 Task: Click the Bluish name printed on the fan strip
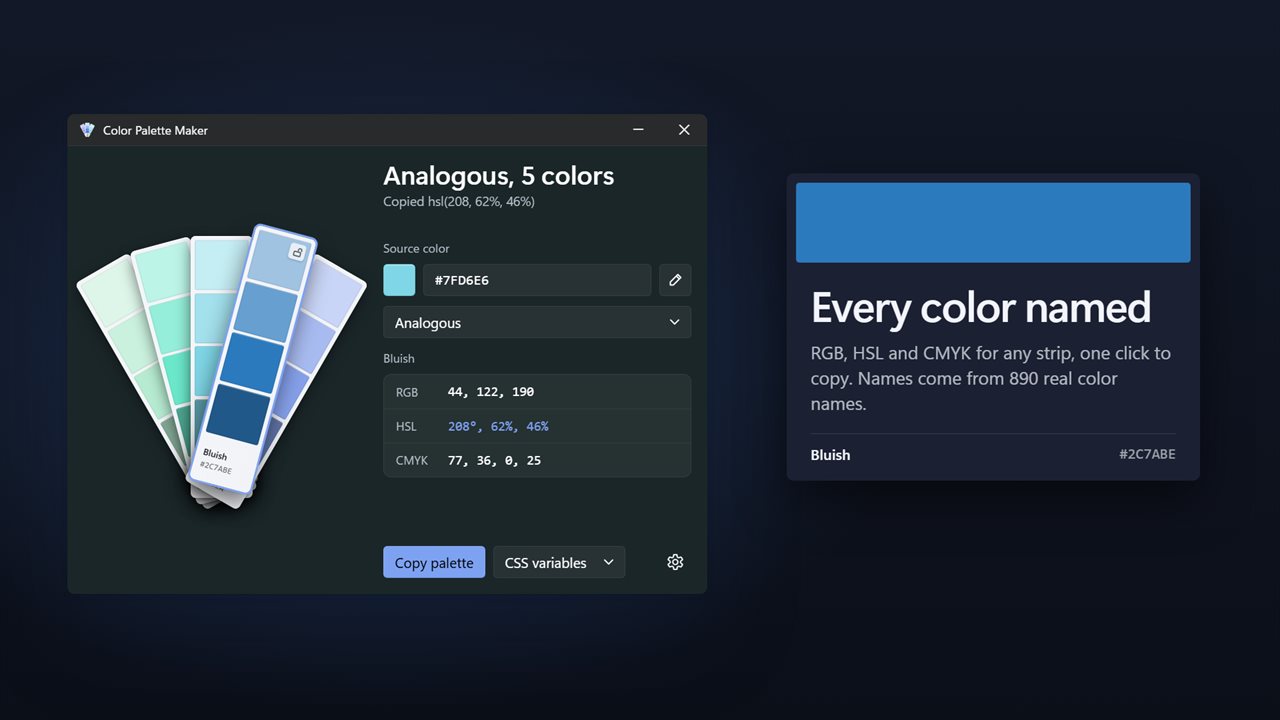[x=215, y=455]
